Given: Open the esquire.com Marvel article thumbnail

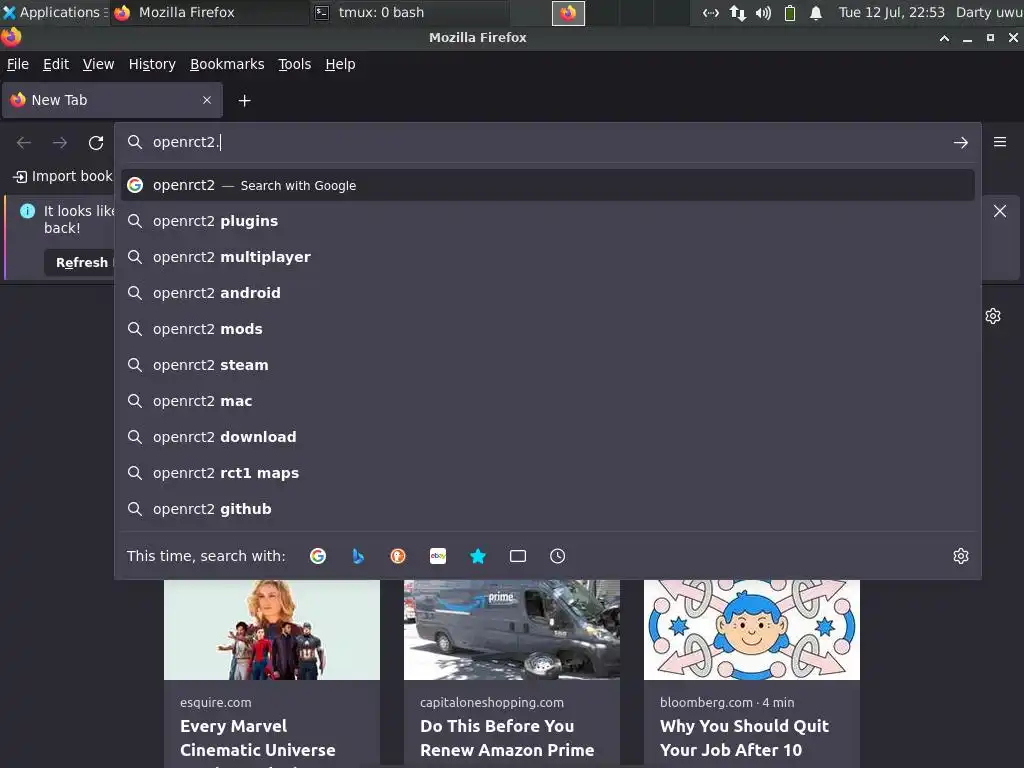Looking at the screenshot, I should click(x=272, y=630).
